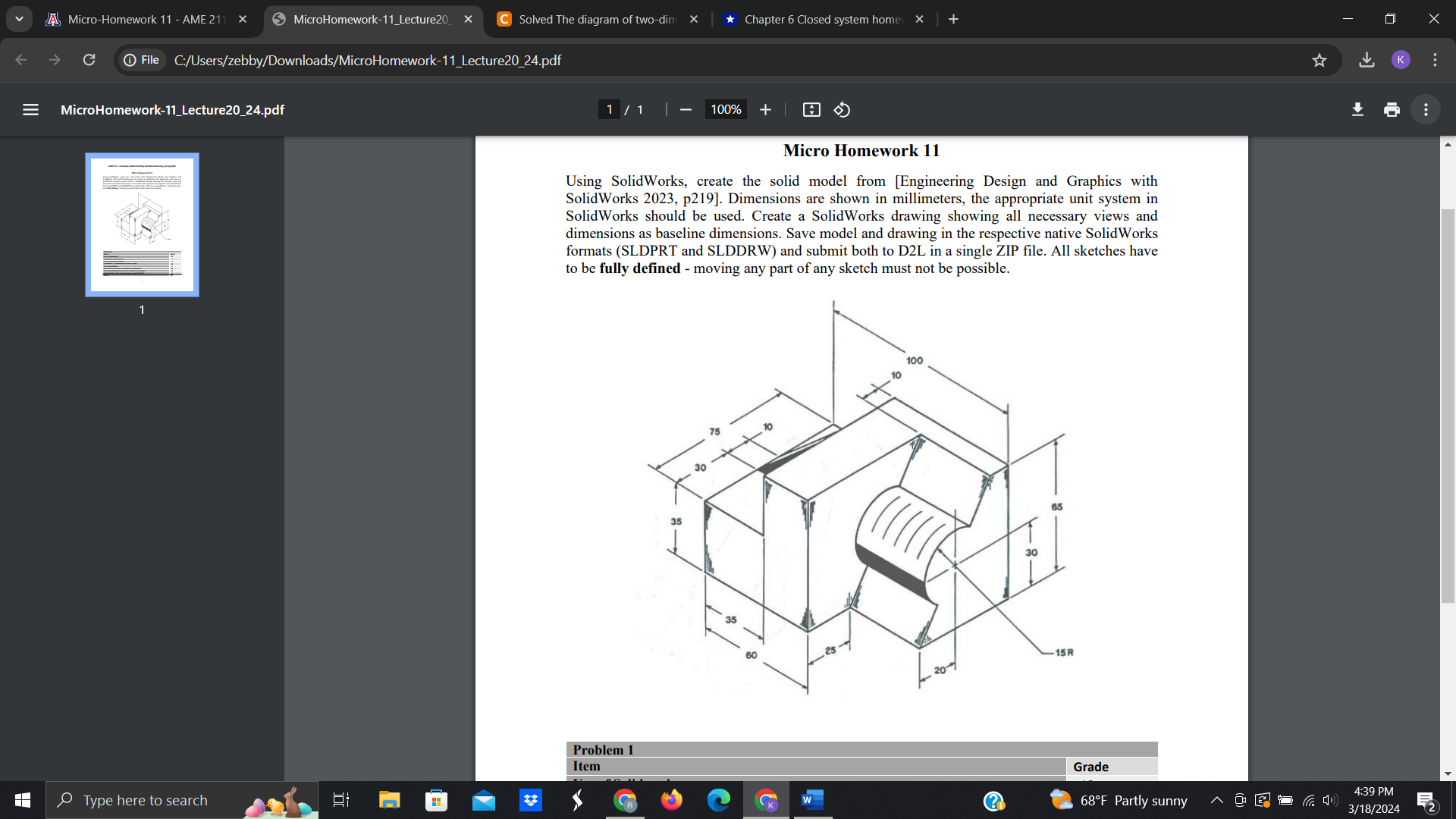Switch to Micro-Homework 11 - AME tab

pos(146,19)
